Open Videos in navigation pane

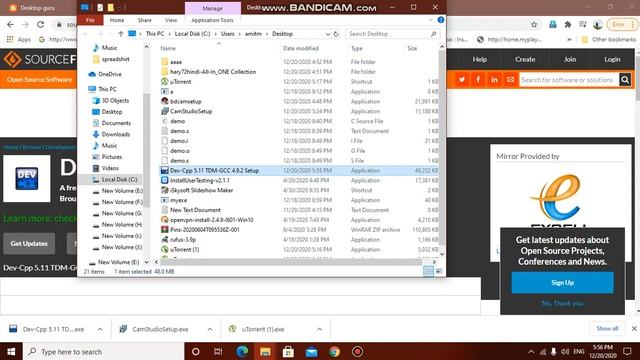[110, 168]
